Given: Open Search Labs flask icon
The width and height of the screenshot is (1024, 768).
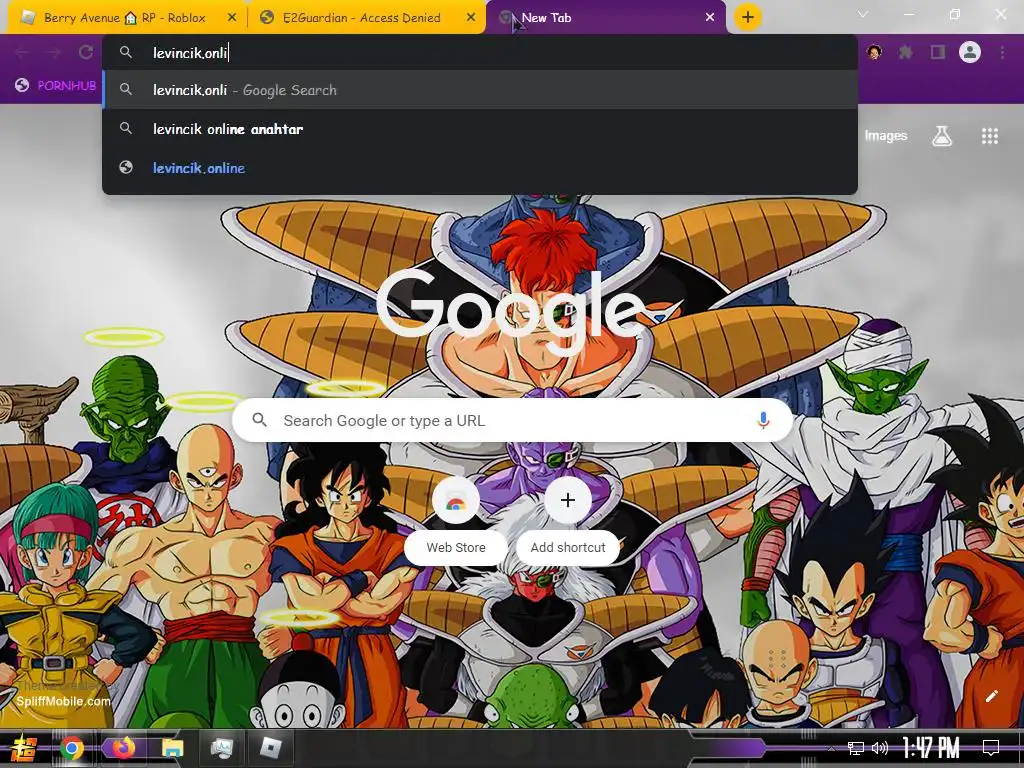Looking at the screenshot, I should (942, 136).
